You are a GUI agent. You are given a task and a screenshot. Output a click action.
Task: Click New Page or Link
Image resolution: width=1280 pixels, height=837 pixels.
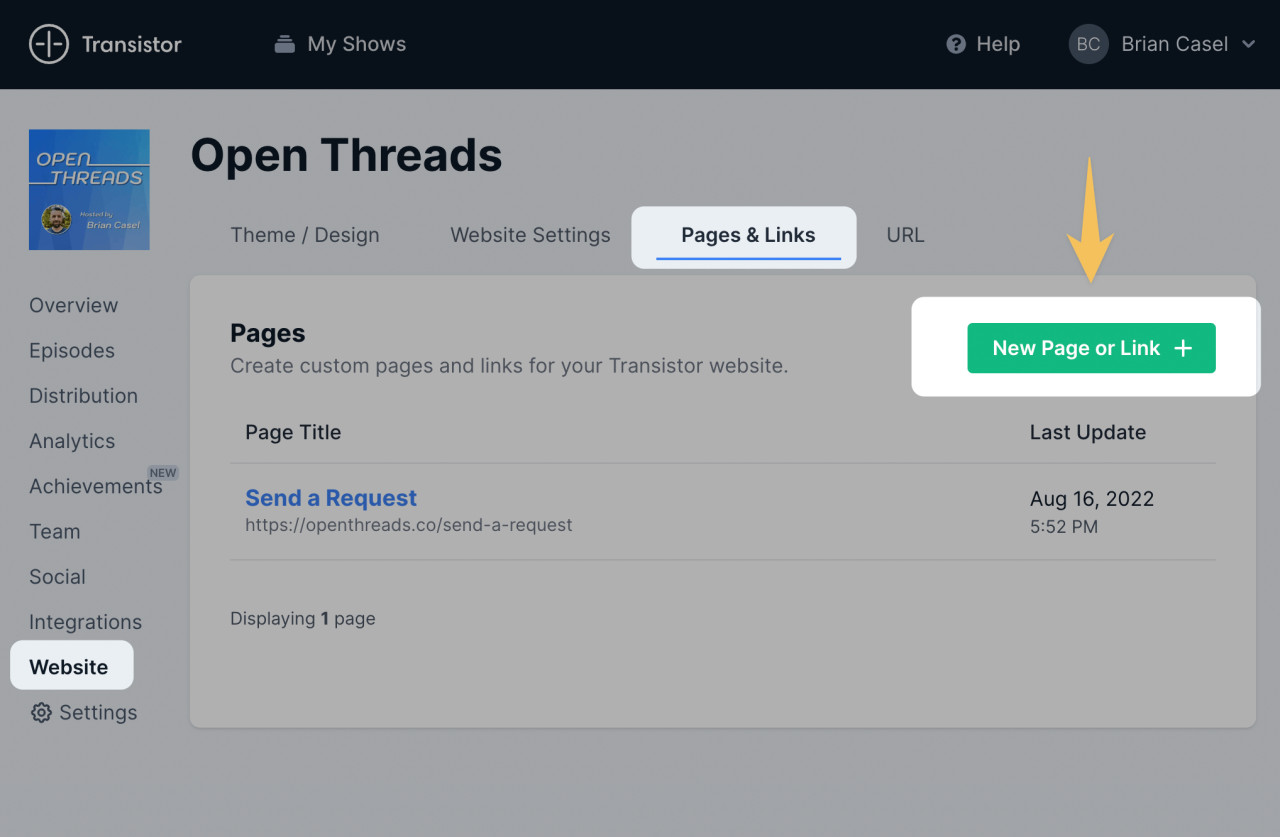1091,348
